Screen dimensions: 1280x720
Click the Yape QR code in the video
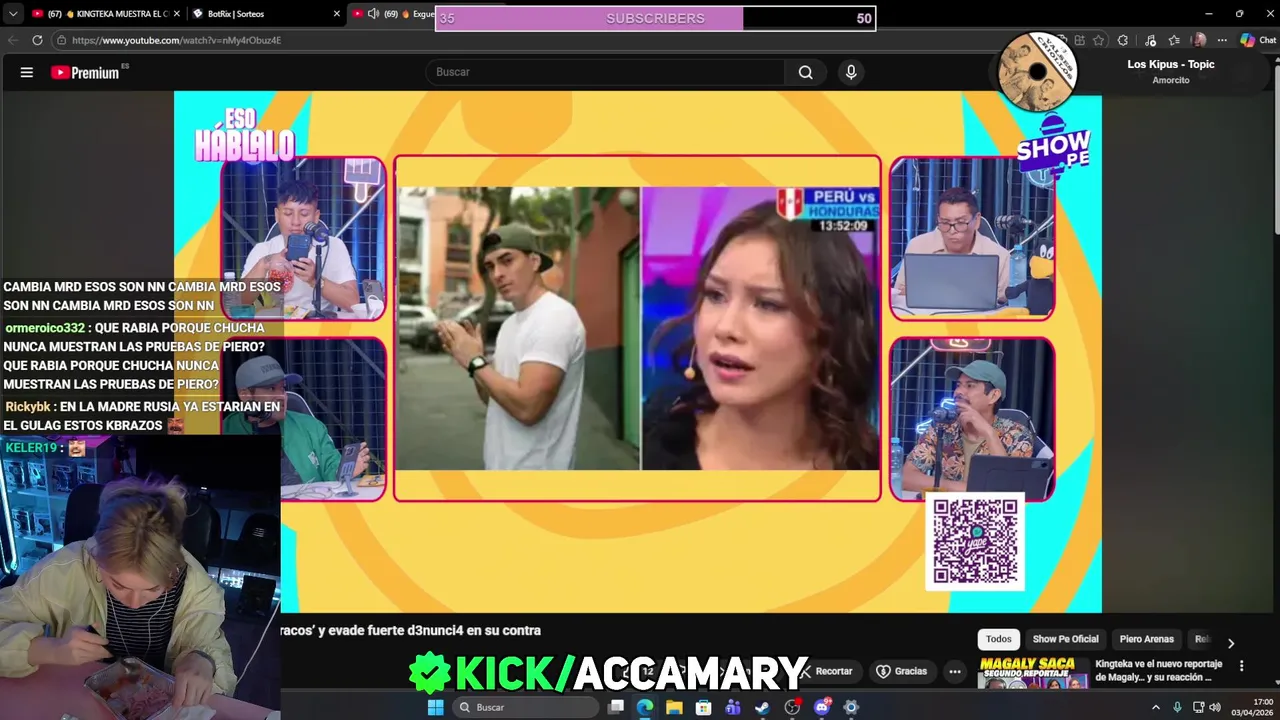(975, 541)
